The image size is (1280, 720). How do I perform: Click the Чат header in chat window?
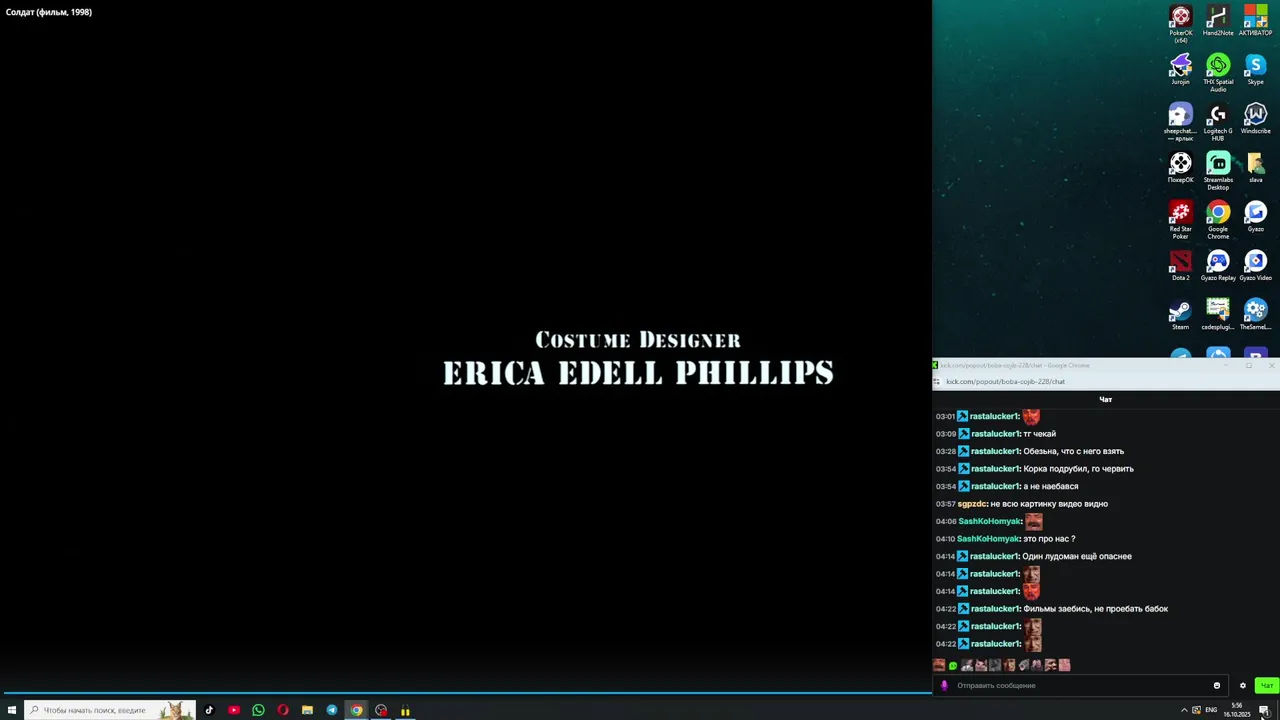click(x=1105, y=399)
